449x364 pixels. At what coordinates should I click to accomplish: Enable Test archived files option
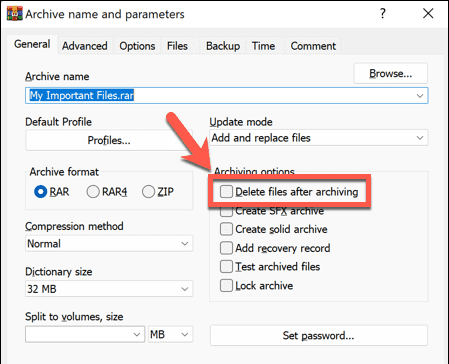tap(226, 267)
